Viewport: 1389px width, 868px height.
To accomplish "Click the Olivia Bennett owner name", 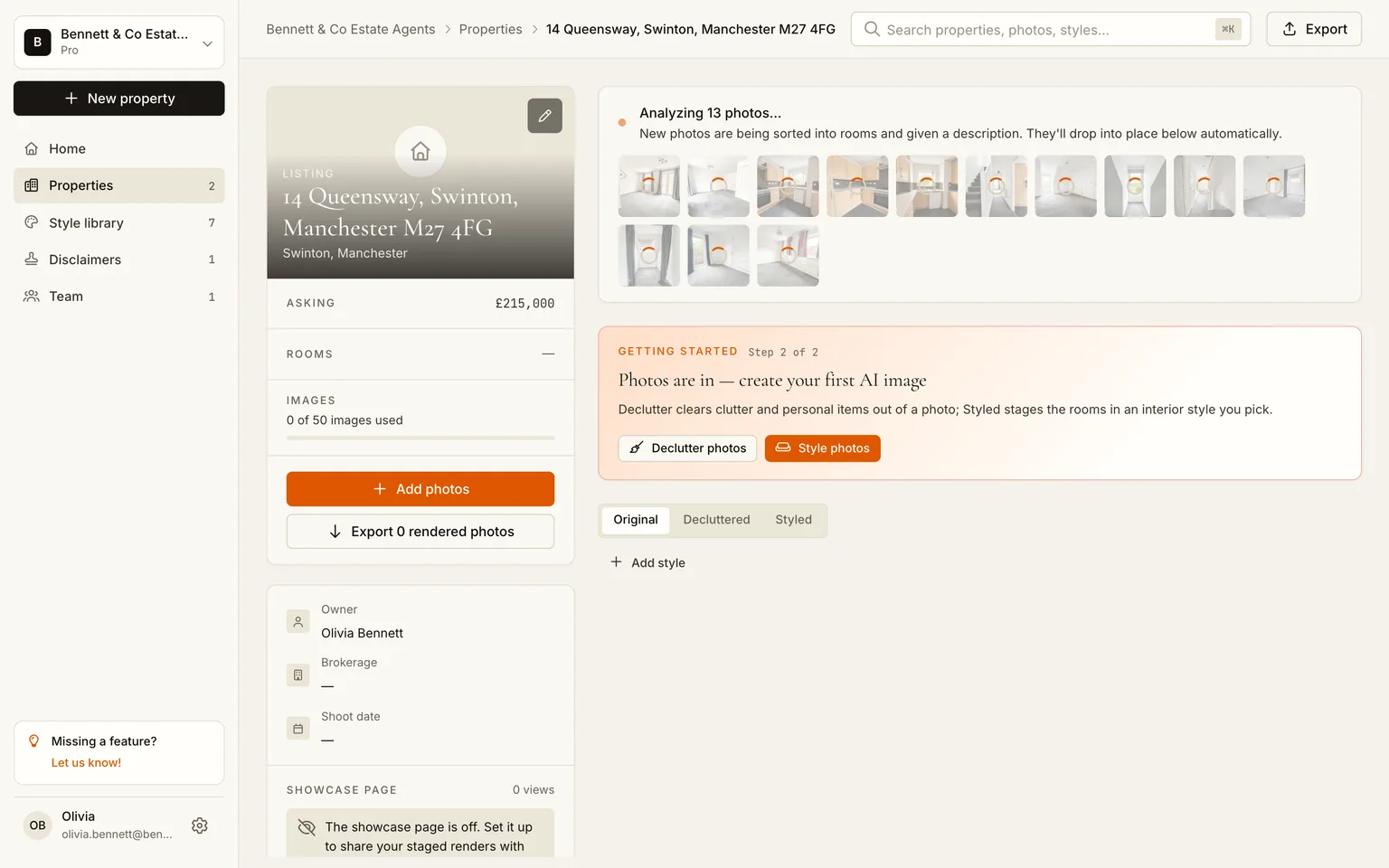I will click(362, 633).
